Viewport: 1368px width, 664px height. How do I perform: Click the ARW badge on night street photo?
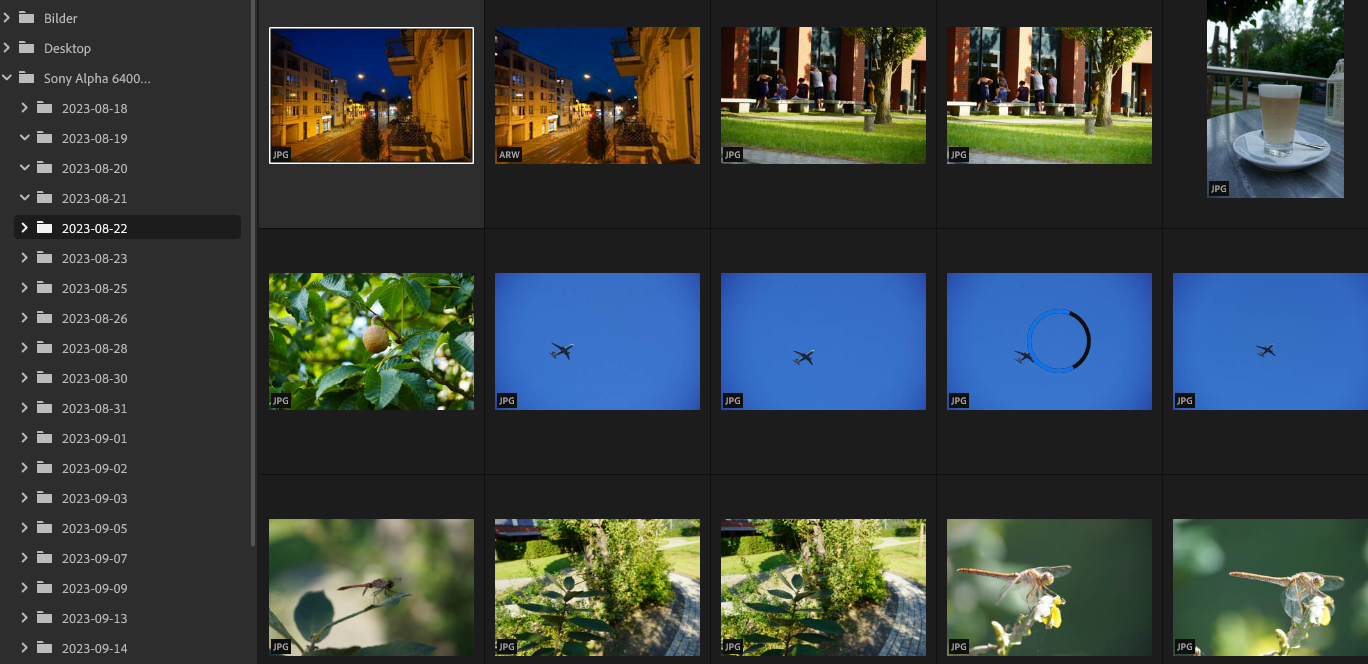coord(507,155)
